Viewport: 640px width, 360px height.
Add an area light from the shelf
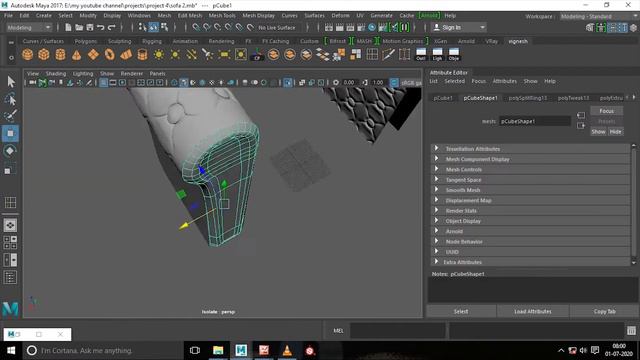click(224, 54)
